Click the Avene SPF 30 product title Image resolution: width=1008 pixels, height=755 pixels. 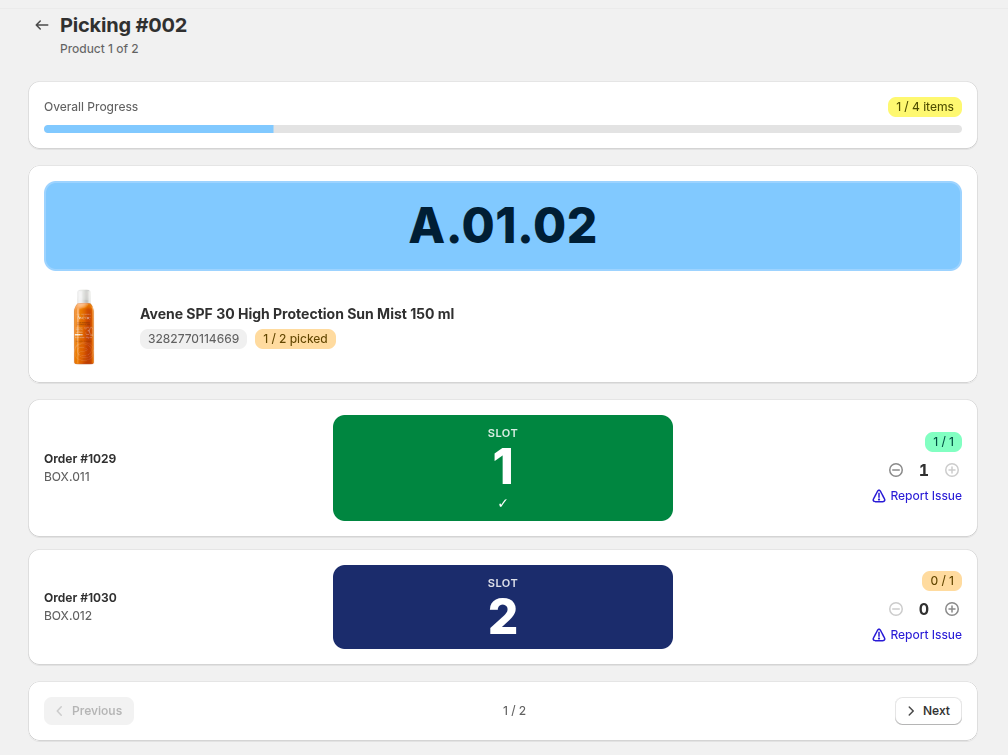297,314
